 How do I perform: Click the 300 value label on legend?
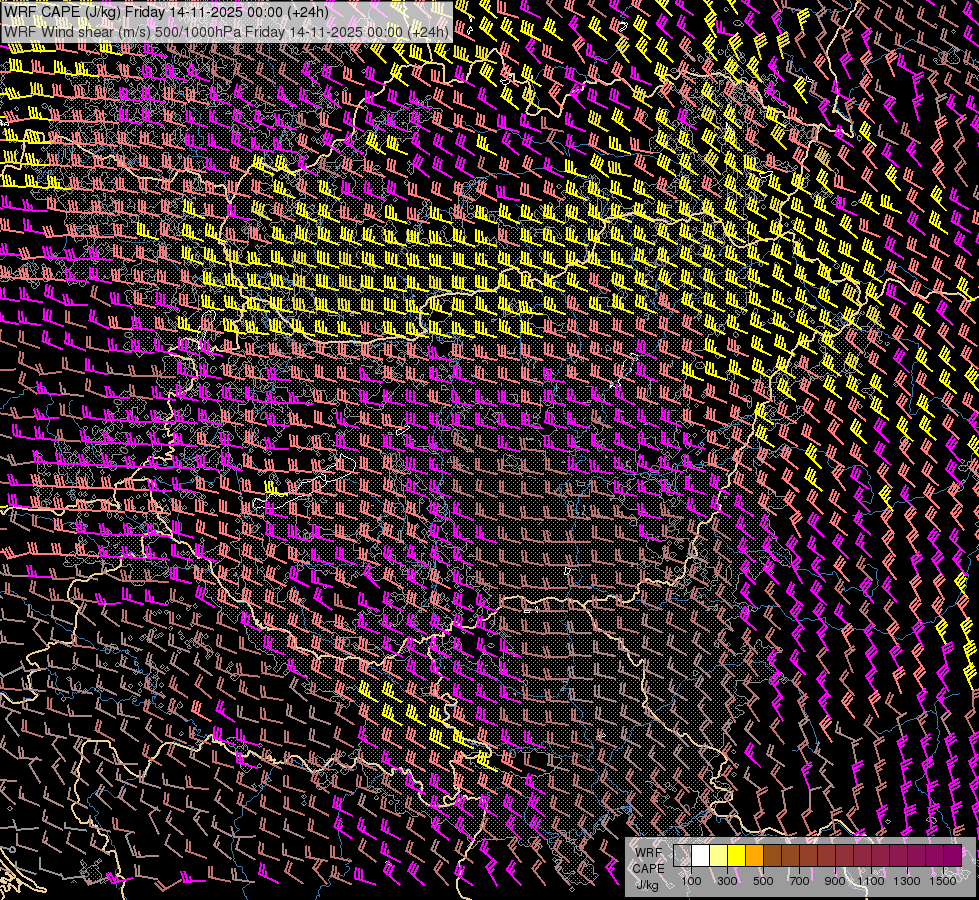727,881
